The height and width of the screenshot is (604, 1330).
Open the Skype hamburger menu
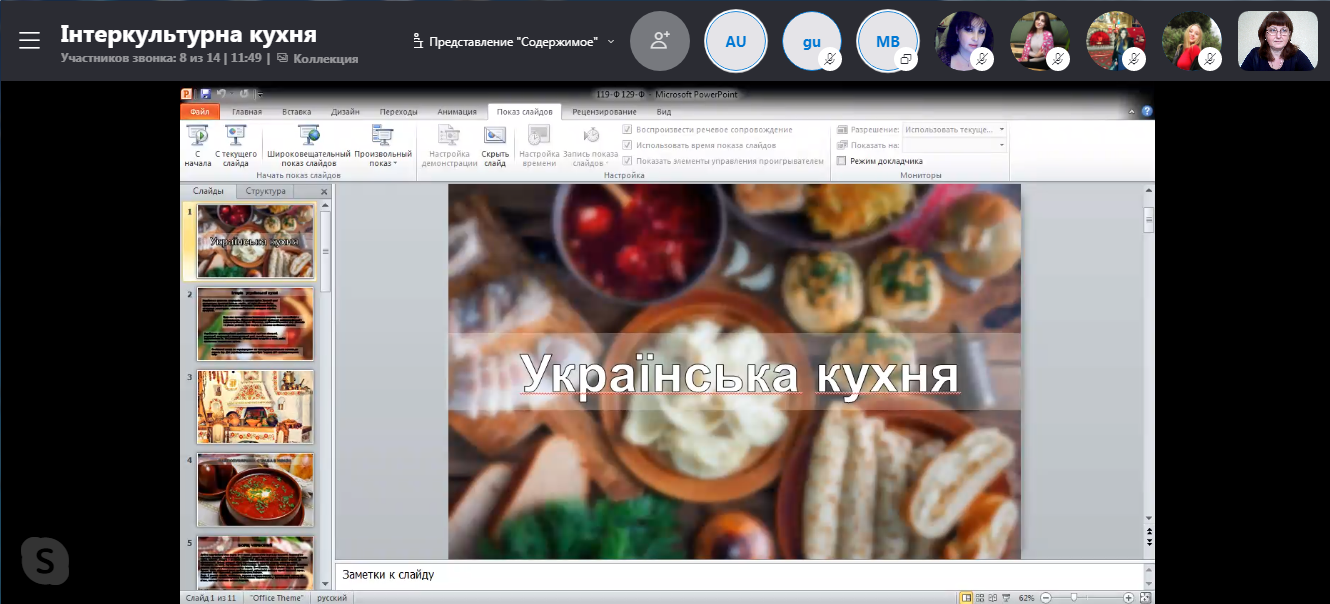click(29, 40)
